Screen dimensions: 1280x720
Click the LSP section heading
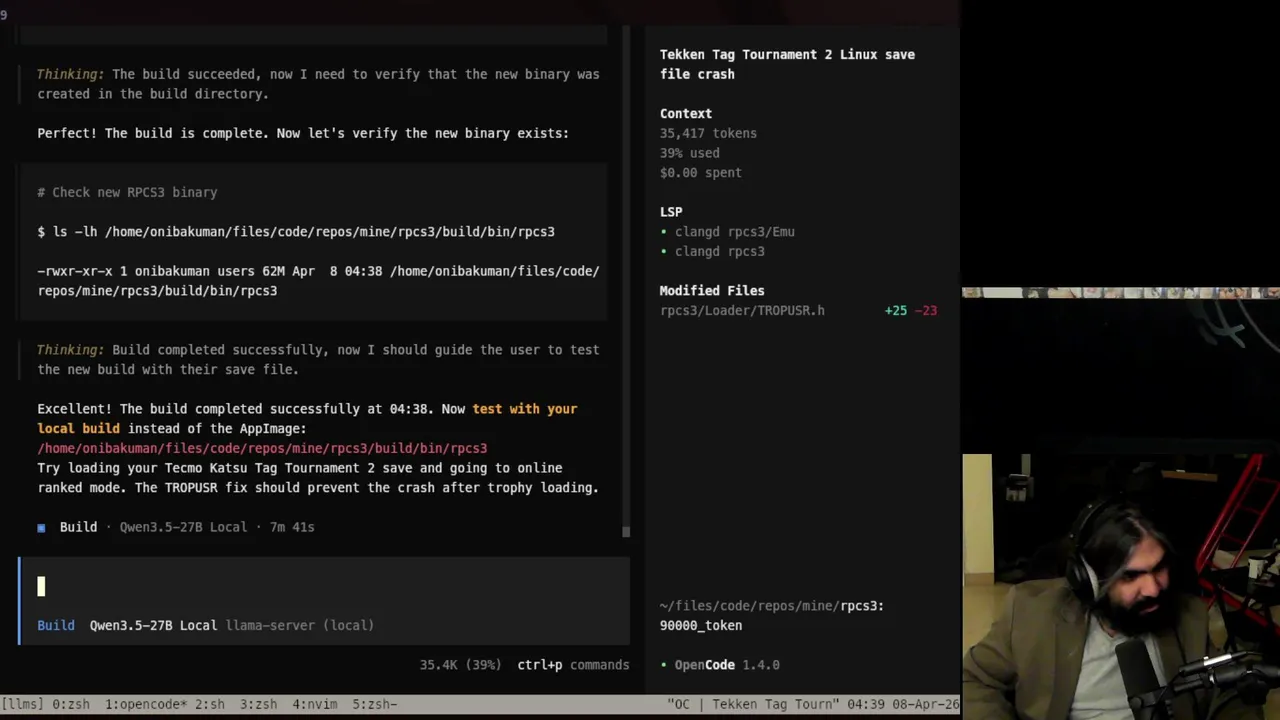(x=671, y=212)
